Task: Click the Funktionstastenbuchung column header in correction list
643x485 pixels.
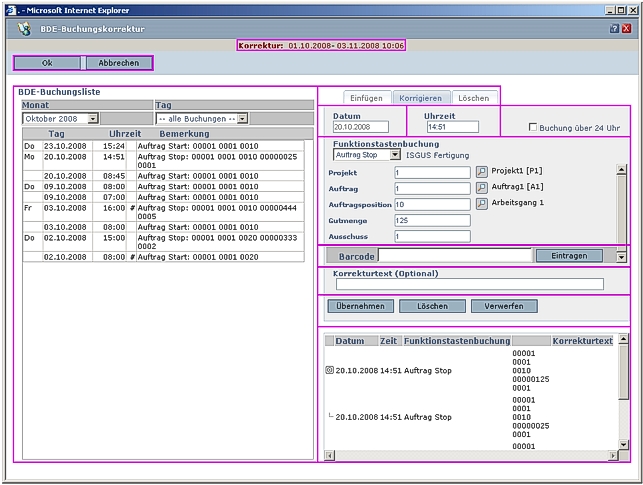Action: click(x=457, y=341)
